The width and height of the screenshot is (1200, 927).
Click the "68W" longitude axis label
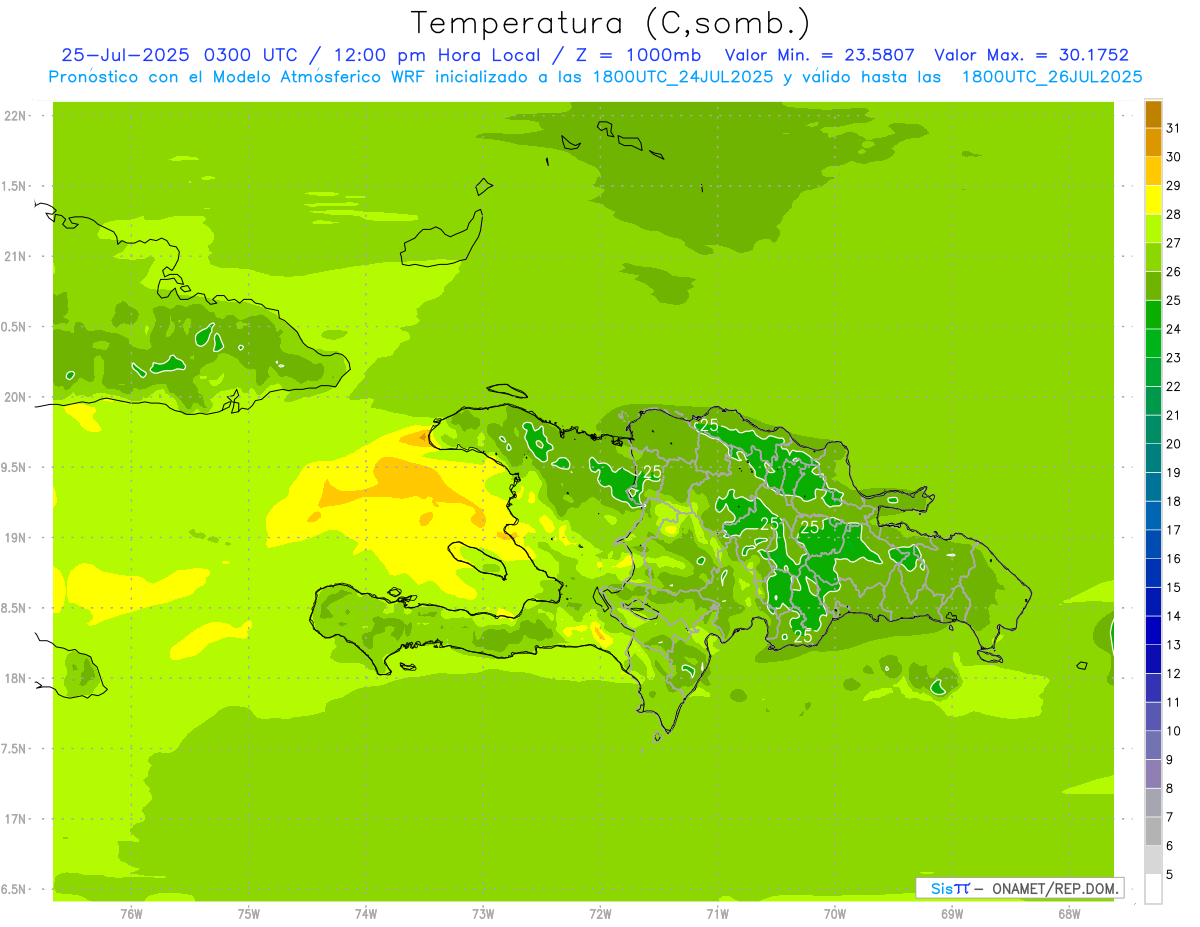[x=1069, y=914]
